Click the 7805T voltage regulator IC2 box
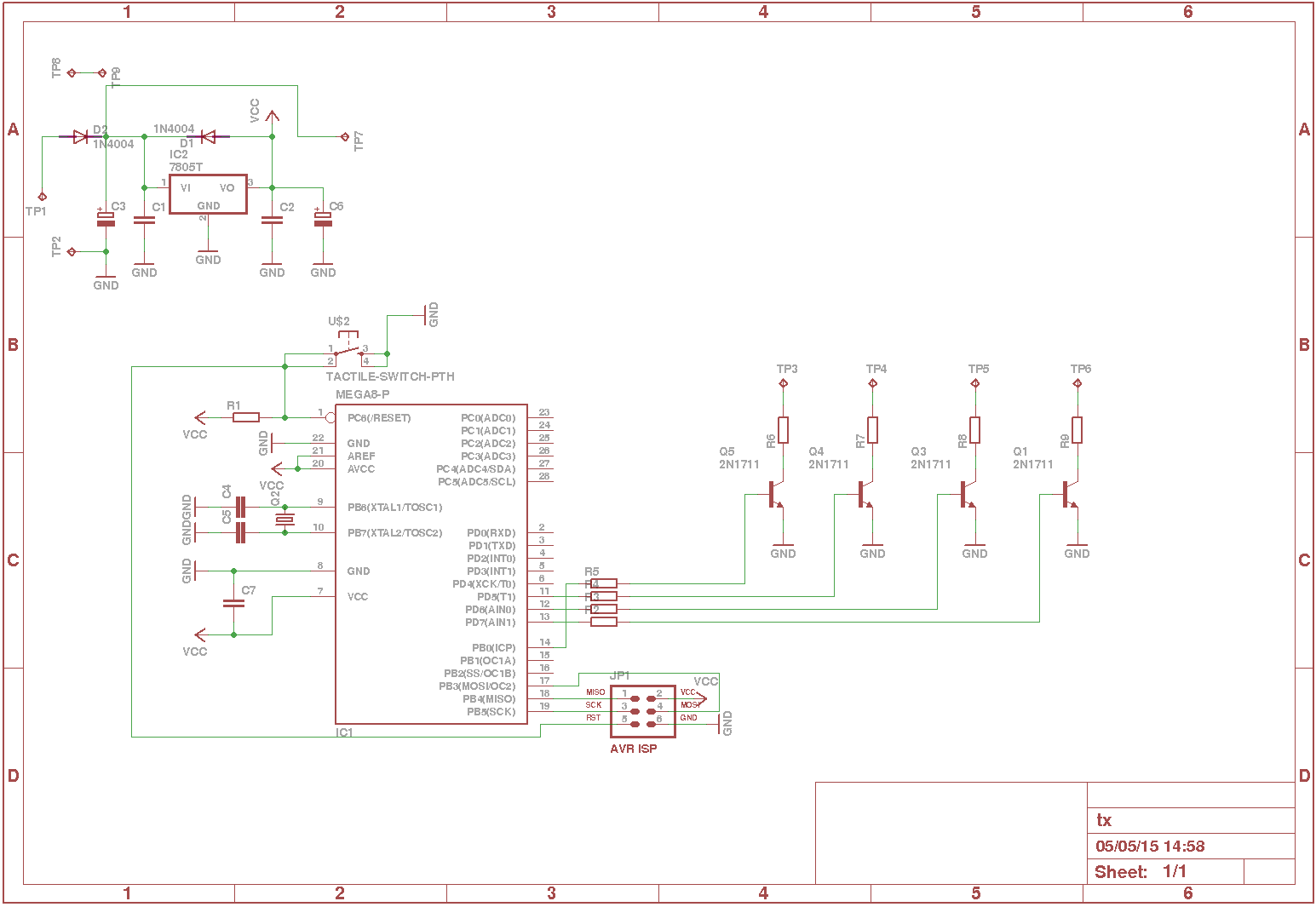This screenshot has height=907, width=1316. point(208,194)
